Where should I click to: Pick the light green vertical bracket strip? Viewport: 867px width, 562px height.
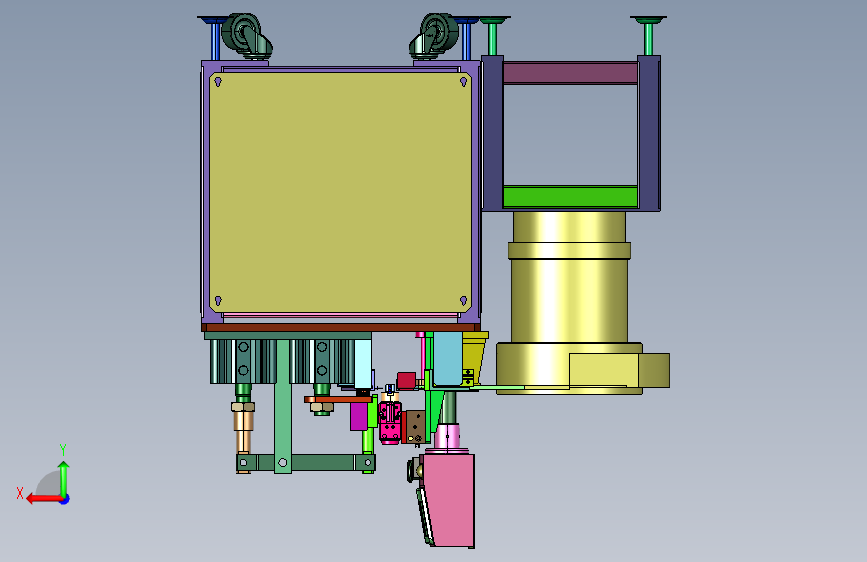(283, 407)
